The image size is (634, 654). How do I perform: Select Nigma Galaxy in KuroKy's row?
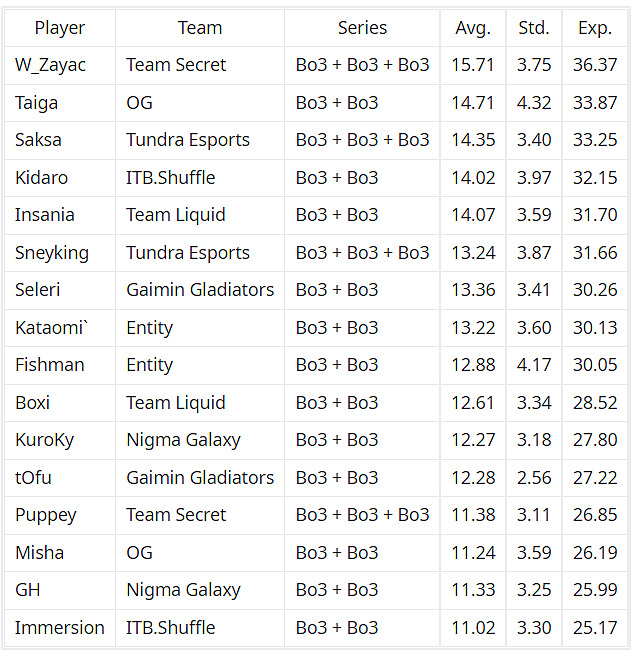(184, 440)
